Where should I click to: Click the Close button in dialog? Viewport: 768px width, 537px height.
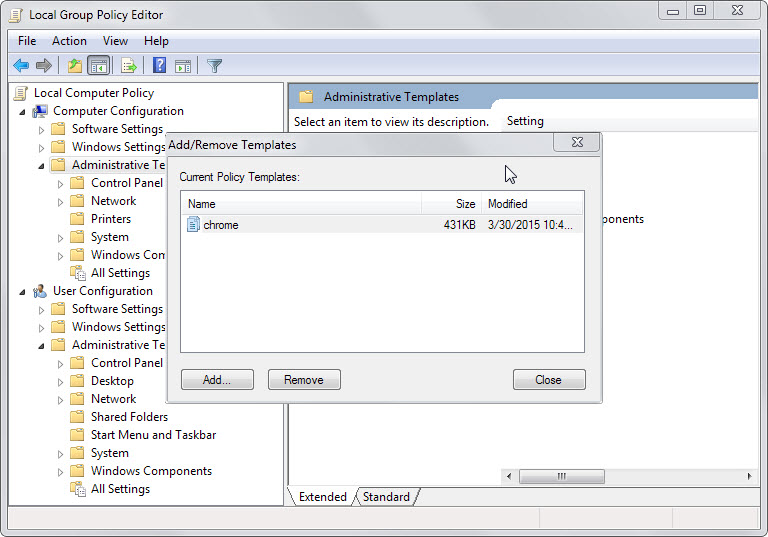click(549, 380)
